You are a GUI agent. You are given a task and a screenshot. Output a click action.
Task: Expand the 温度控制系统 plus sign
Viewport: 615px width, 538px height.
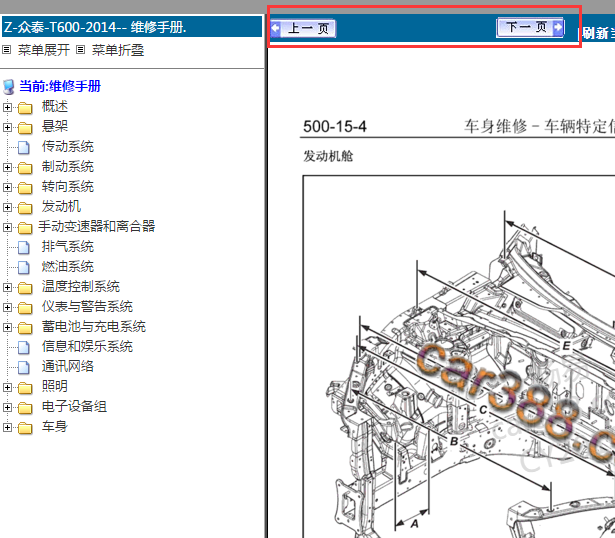(x=7, y=287)
